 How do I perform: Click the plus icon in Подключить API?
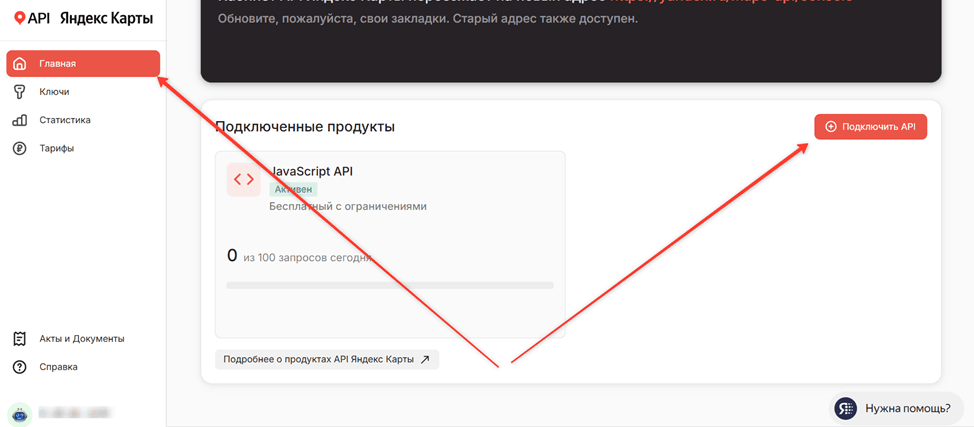[x=831, y=127]
